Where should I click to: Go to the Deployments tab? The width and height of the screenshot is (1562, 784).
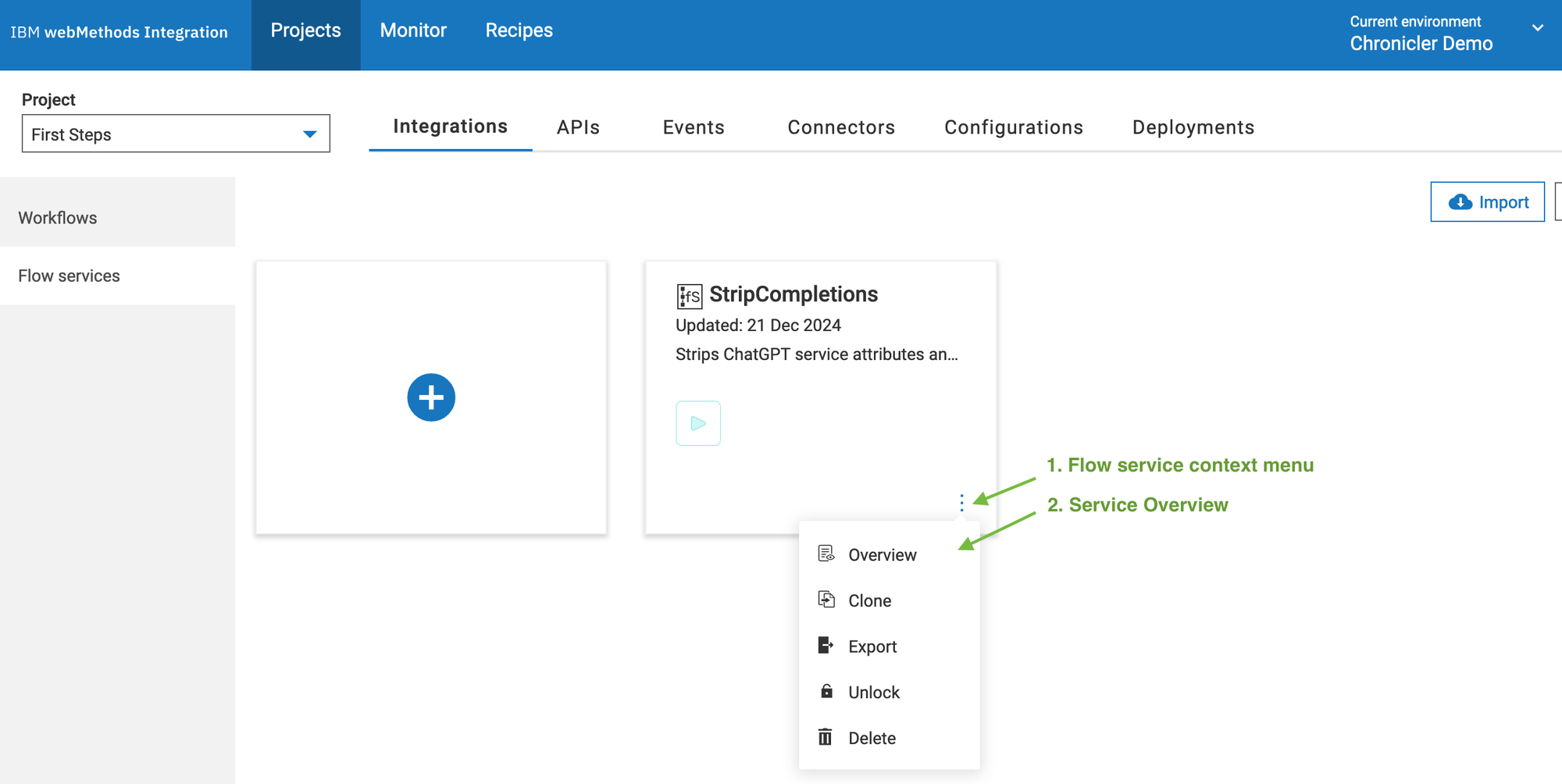(1193, 127)
